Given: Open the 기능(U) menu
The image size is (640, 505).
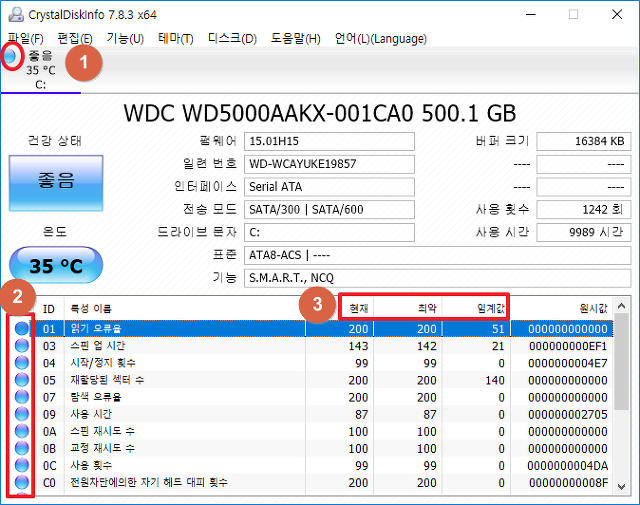Looking at the screenshot, I should [x=125, y=39].
